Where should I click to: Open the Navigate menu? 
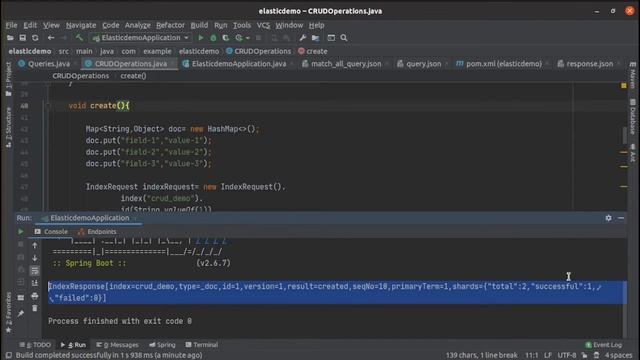81,25
